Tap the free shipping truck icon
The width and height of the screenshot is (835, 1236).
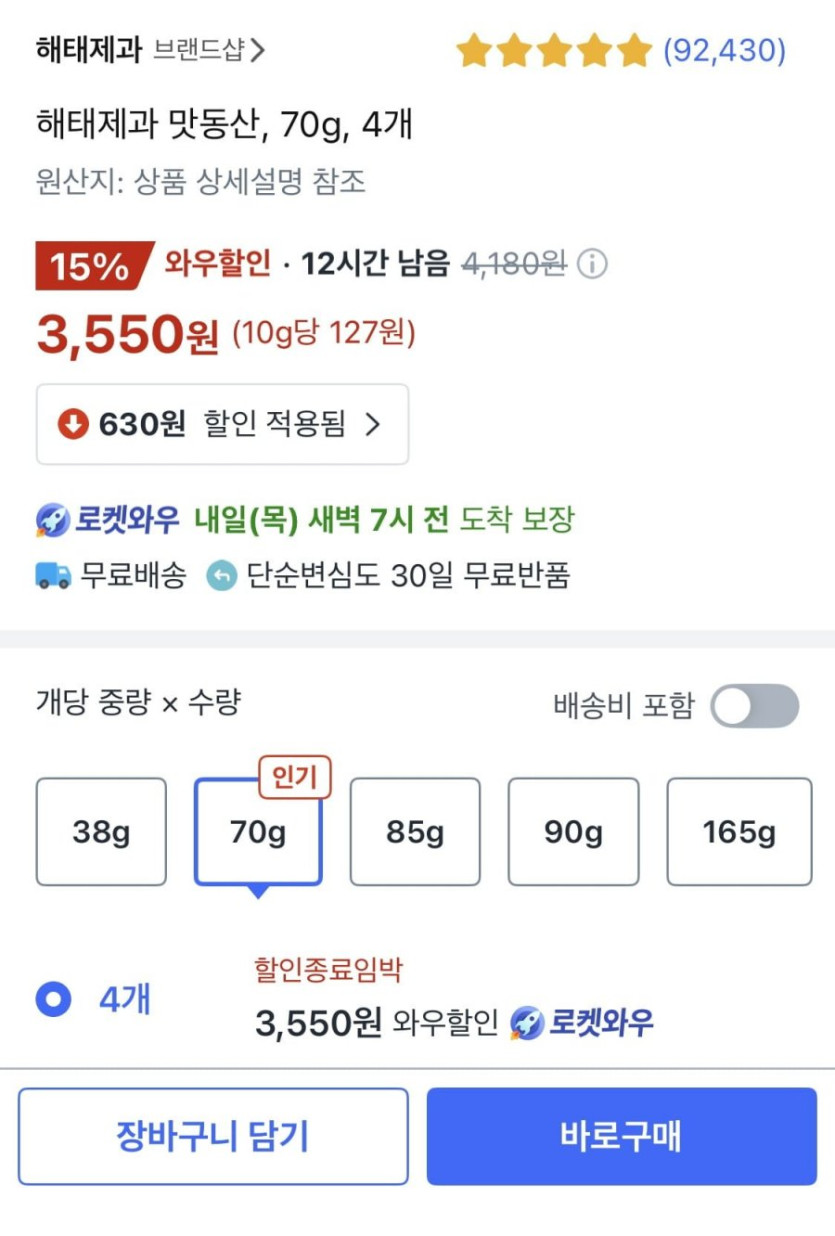pos(53,576)
